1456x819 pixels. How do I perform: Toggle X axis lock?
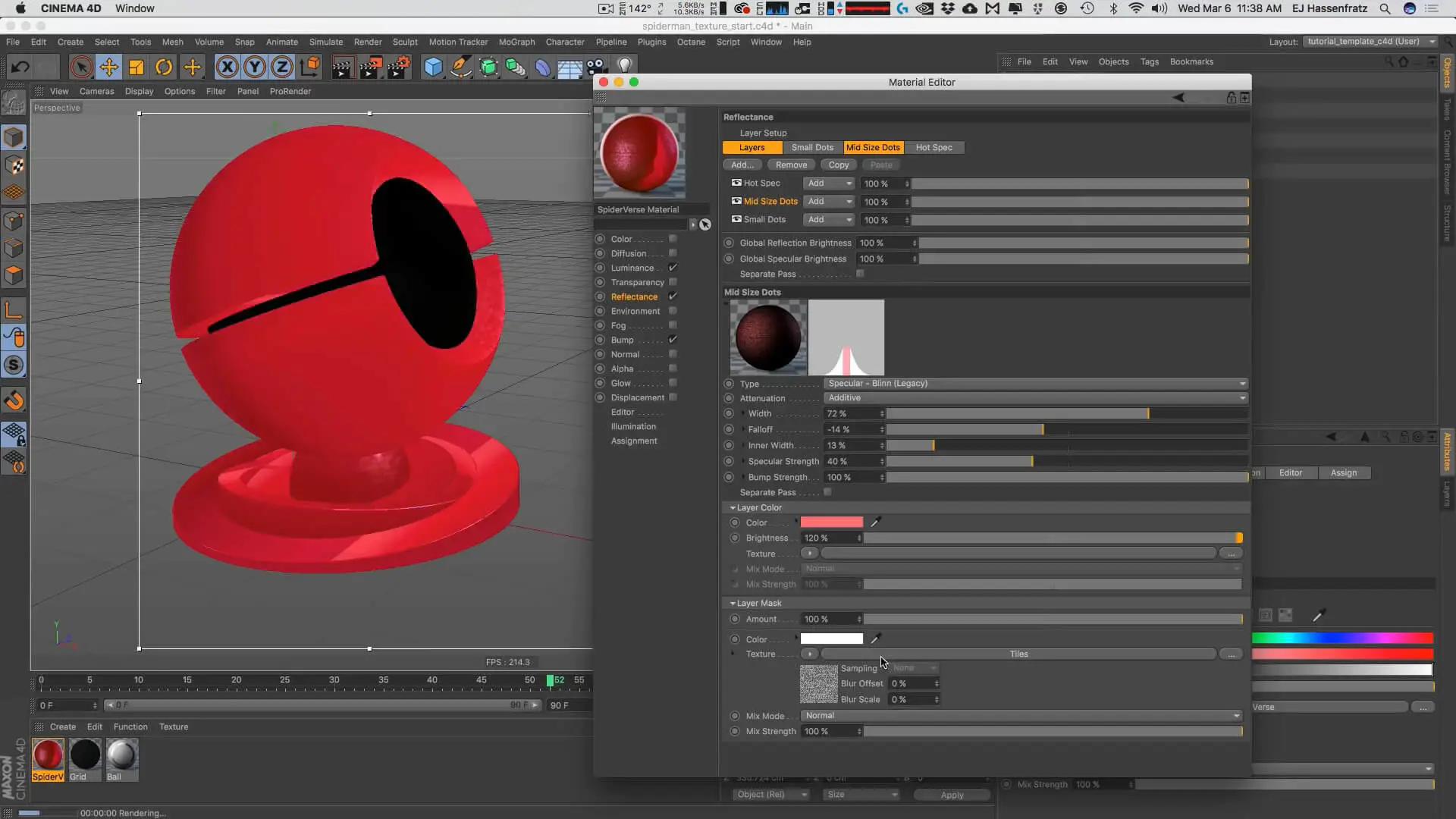[227, 67]
